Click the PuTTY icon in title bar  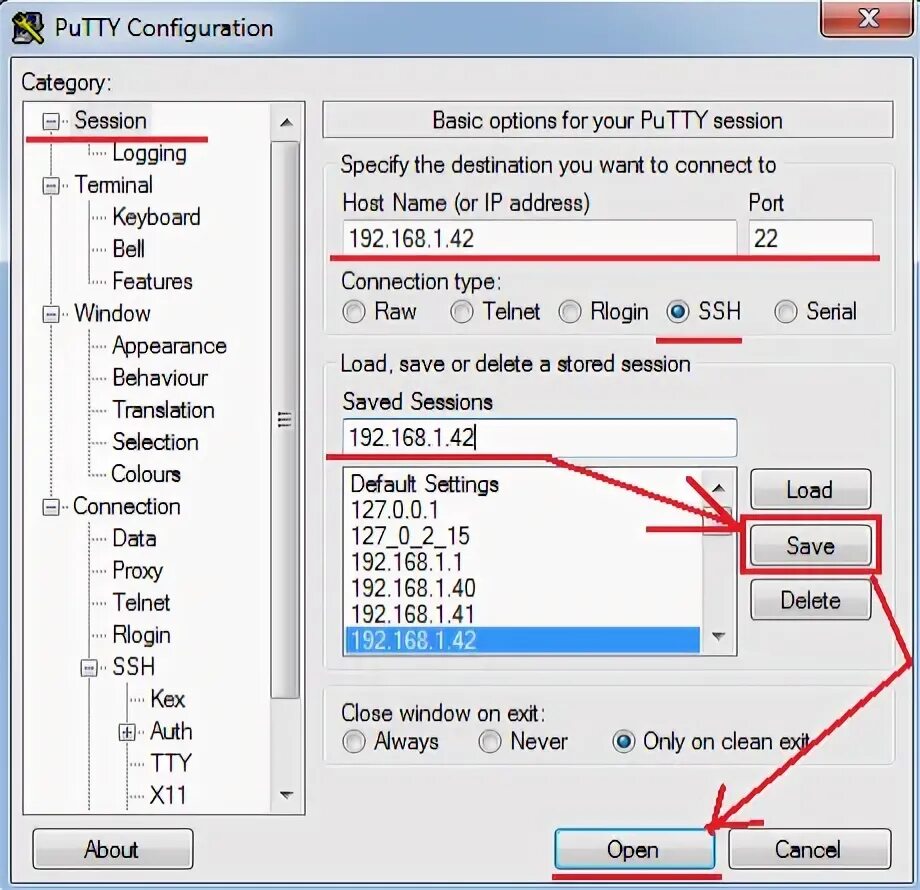click(x=28, y=28)
